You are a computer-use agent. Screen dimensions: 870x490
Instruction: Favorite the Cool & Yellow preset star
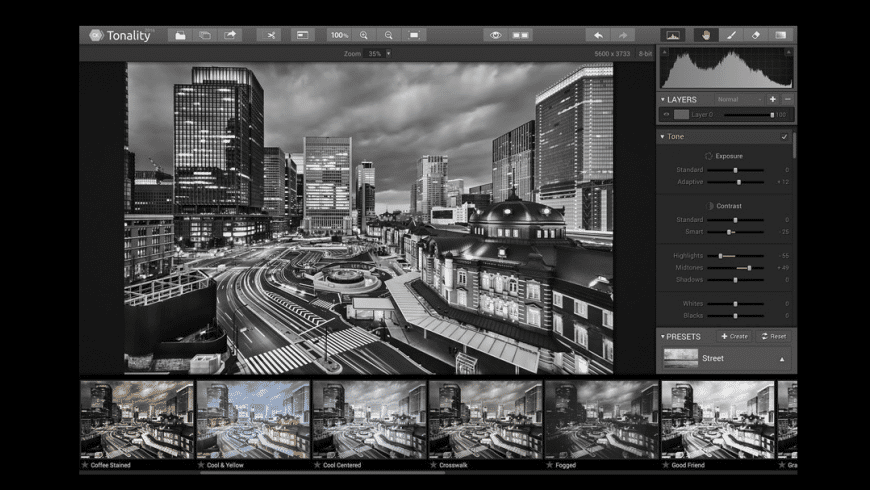(x=201, y=465)
